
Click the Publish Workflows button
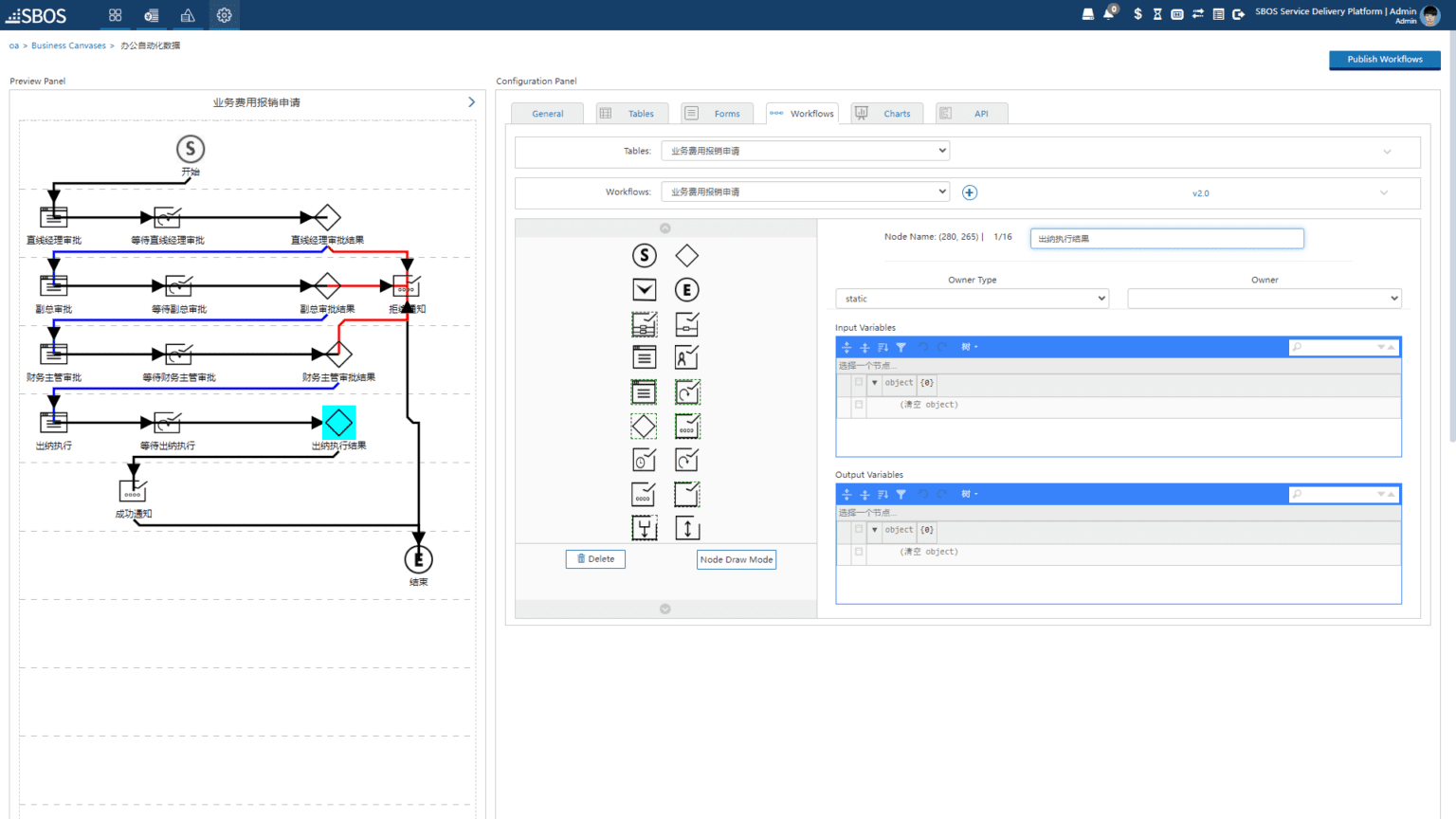point(1384,59)
